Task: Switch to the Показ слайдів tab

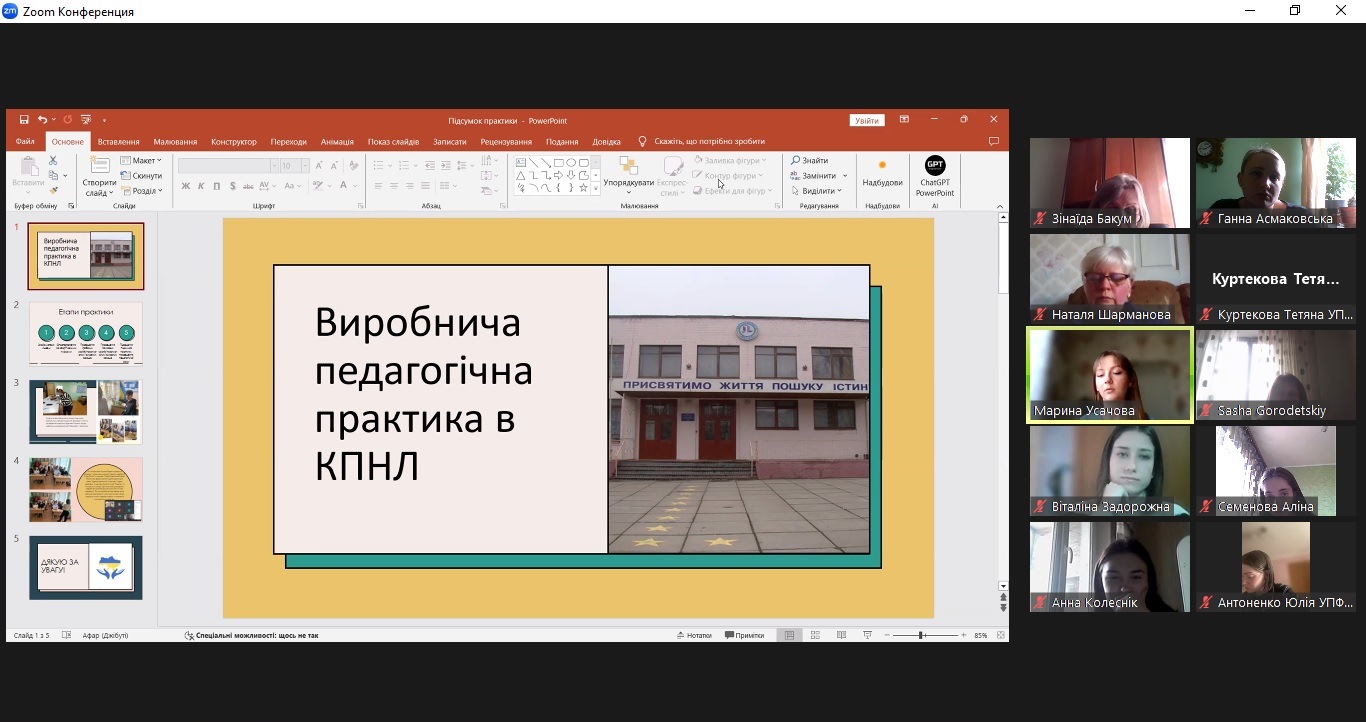Action: pyautogui.click(x=393, y=142)
